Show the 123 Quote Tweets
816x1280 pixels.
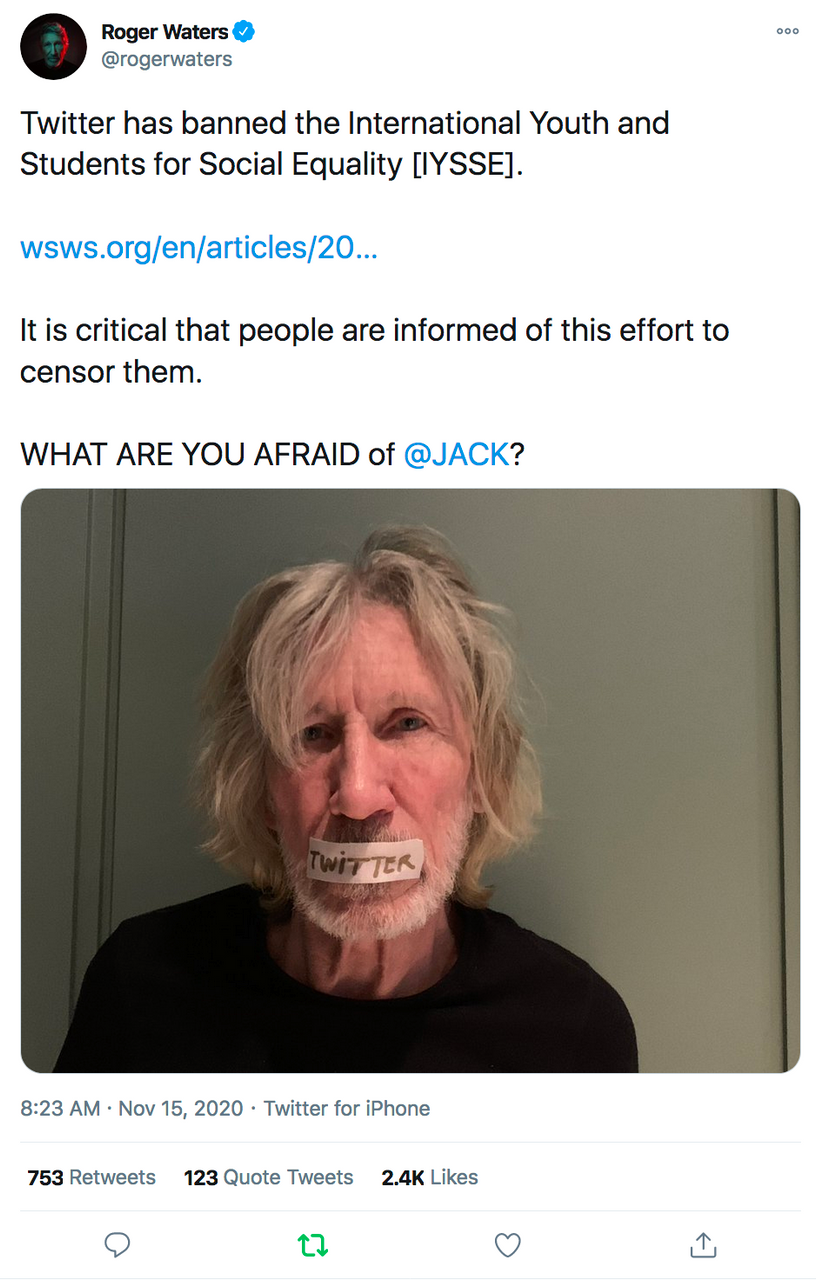click(268, 1177)
